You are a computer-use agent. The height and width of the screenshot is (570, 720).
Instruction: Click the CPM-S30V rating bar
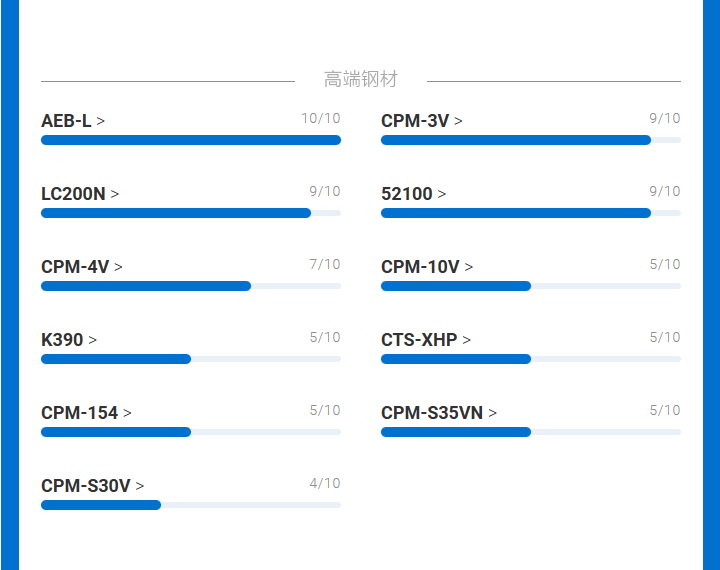(x=191, y=505)
